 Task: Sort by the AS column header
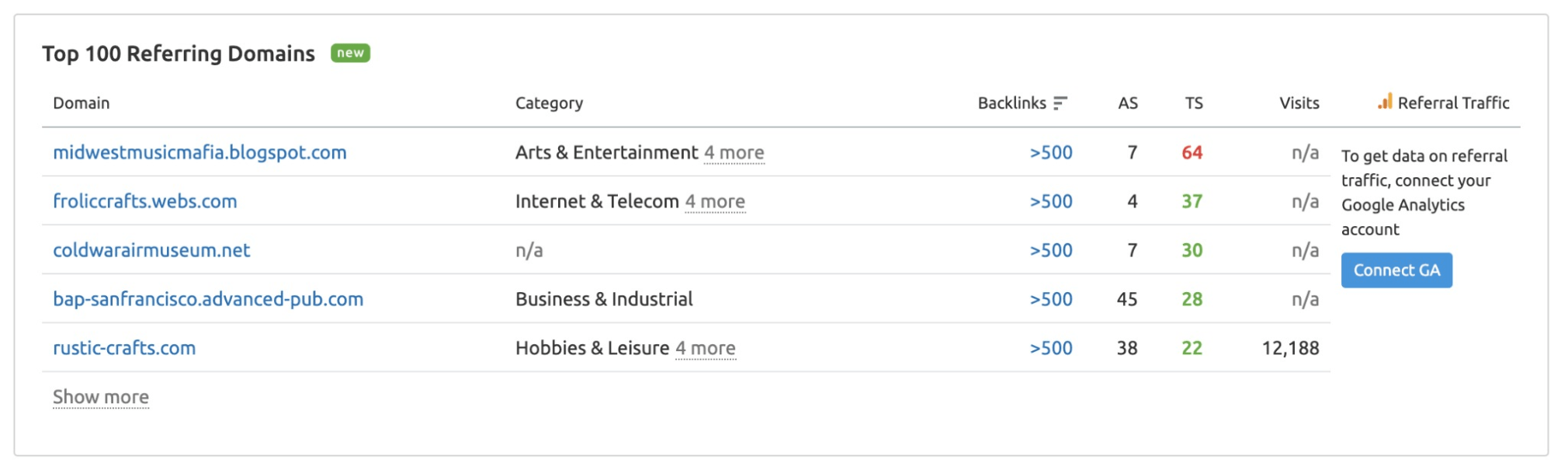[x=1128, y=103]
